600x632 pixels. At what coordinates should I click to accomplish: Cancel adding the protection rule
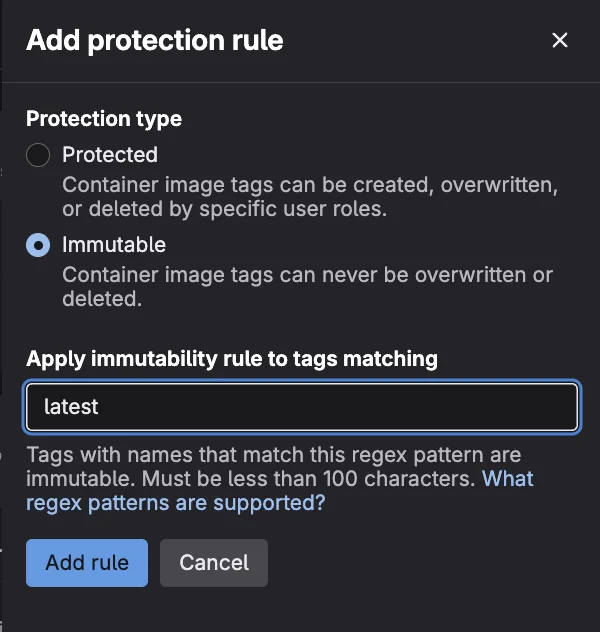point(214,563)
